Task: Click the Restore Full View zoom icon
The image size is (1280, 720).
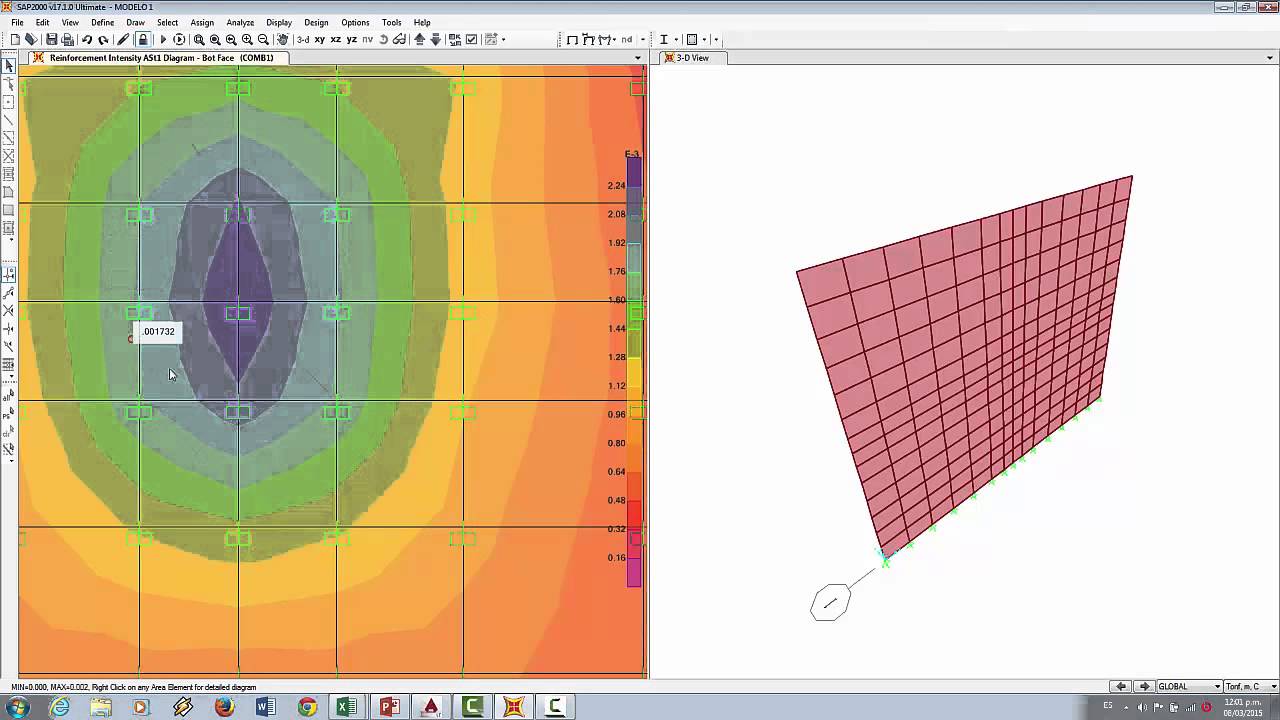Action: tap(215, 40)
